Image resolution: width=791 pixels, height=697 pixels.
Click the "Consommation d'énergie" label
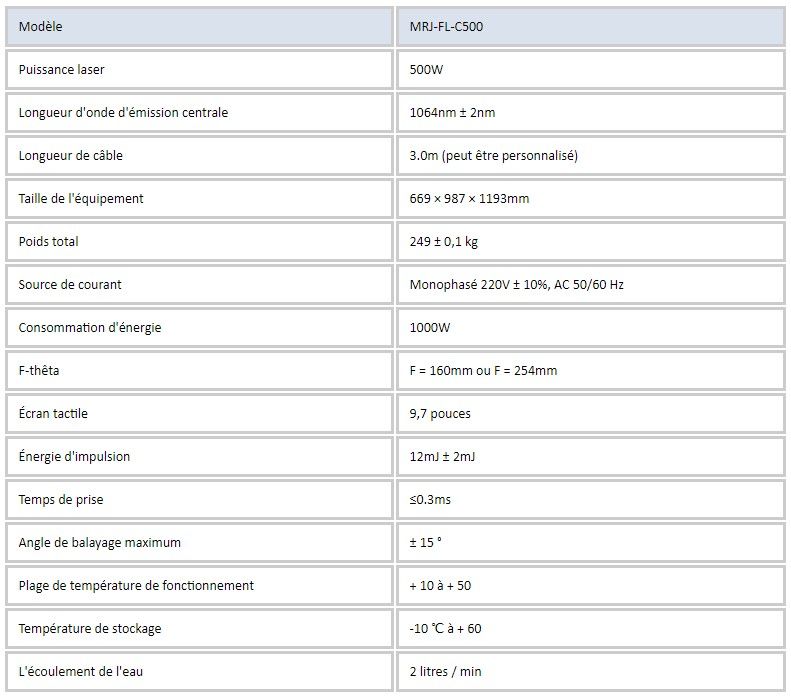point(90,328)
